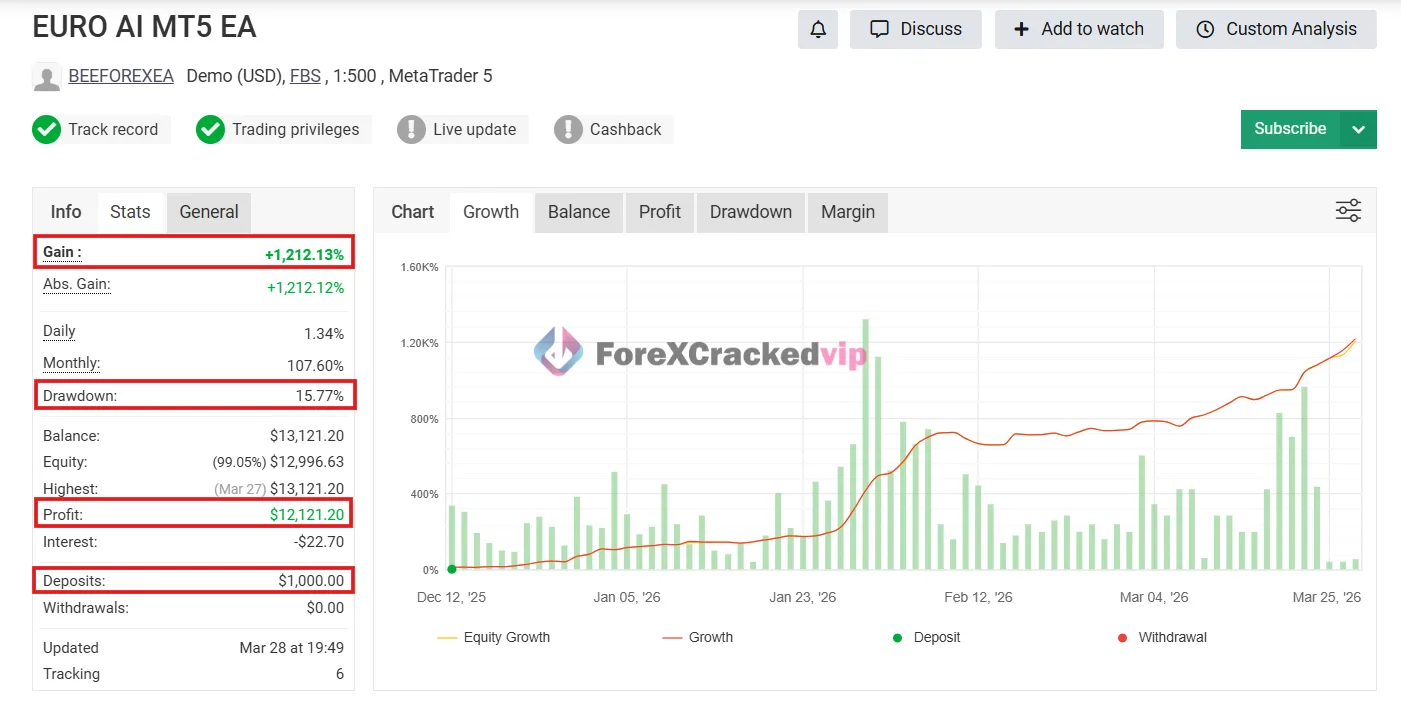Viewport: 1401px width, 706px height.
Task: Select the Chart tab
Action: point(413,212)
